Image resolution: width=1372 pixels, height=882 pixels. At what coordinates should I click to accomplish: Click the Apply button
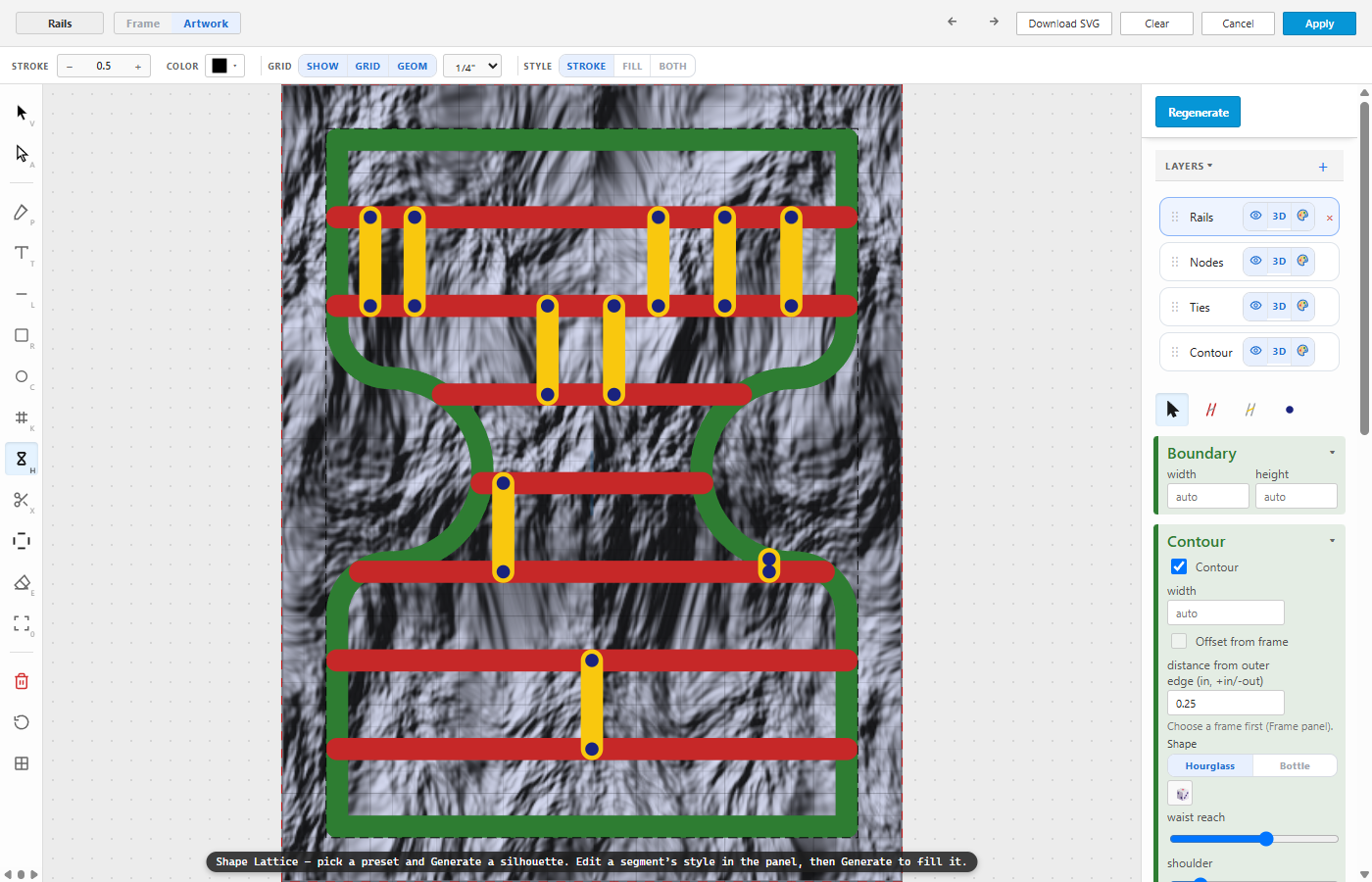pyautogui.click(x=1319, y=24)
